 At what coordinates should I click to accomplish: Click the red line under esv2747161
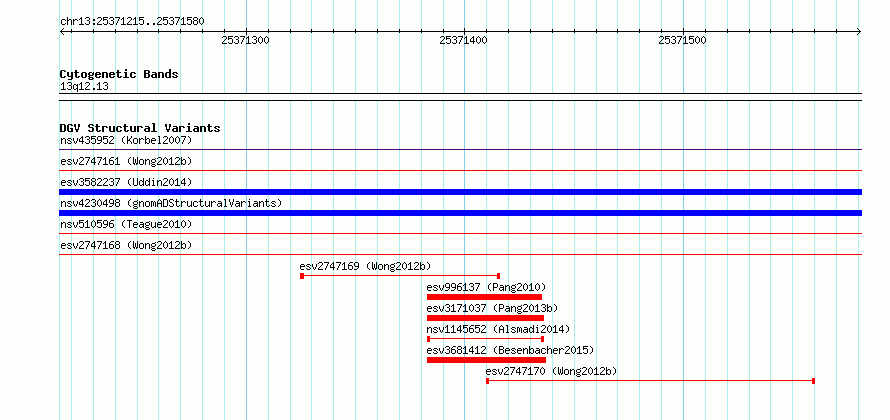point(460,170)
